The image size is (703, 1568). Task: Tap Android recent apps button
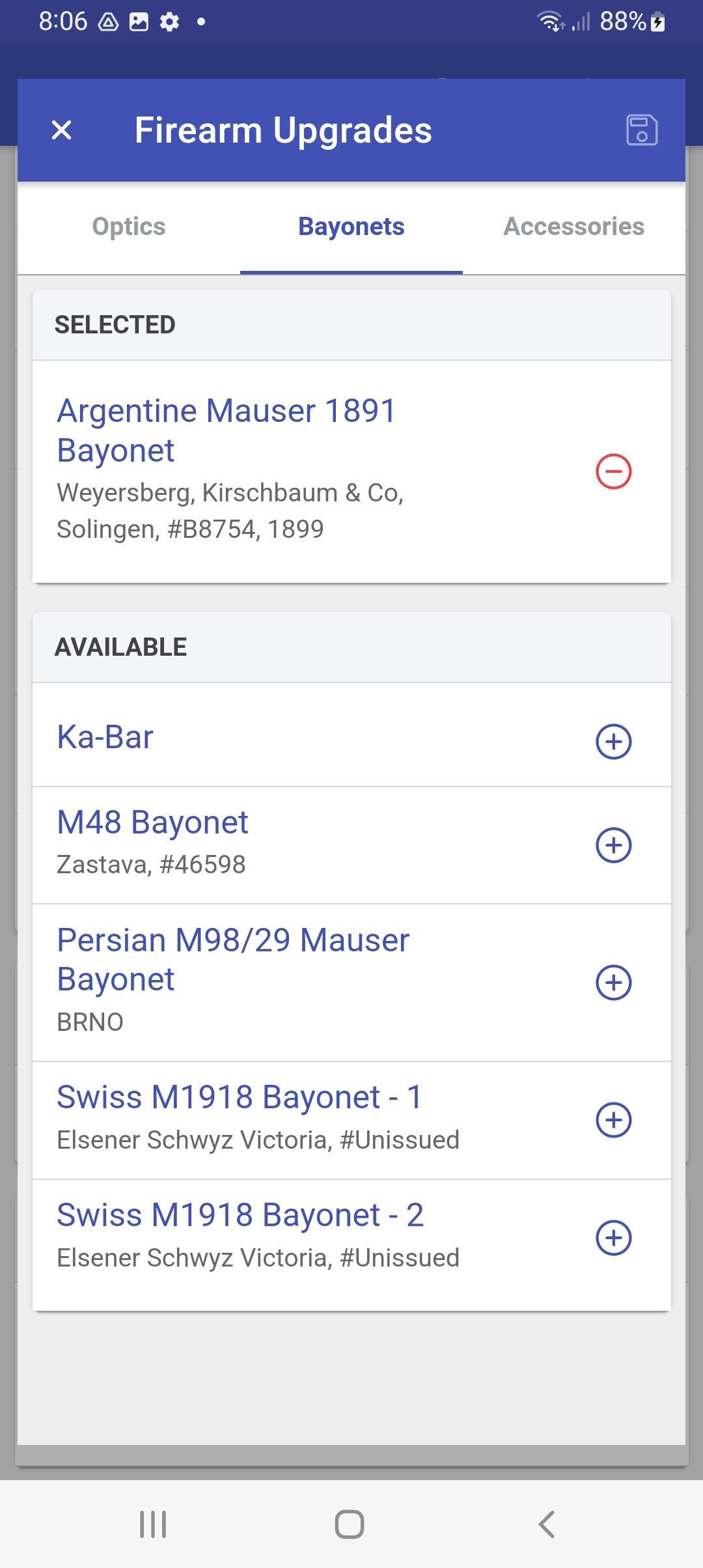pos(153,1524)
